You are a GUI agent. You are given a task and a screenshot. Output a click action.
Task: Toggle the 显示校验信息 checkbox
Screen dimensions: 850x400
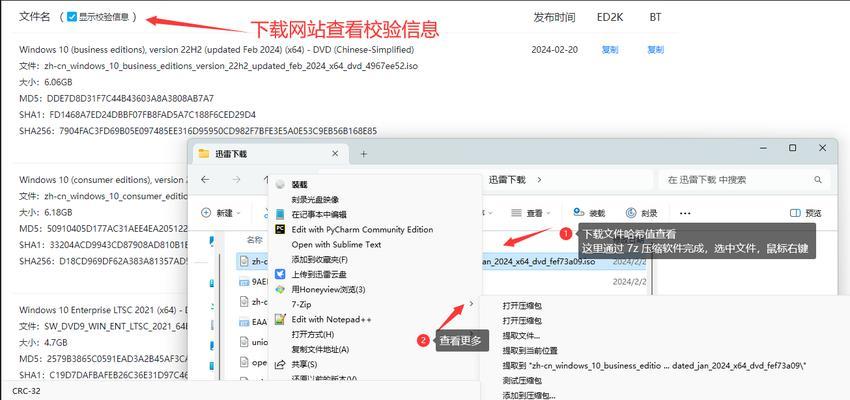tap(72, 17)
